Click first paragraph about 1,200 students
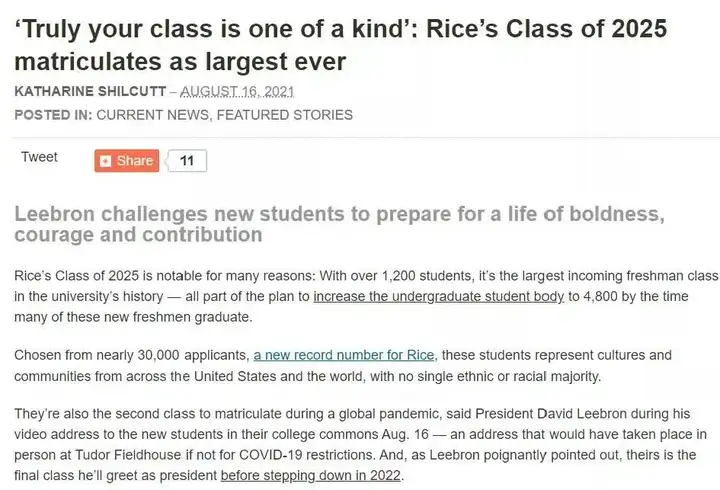The image size is (720, 490). (x=366, y=296)
